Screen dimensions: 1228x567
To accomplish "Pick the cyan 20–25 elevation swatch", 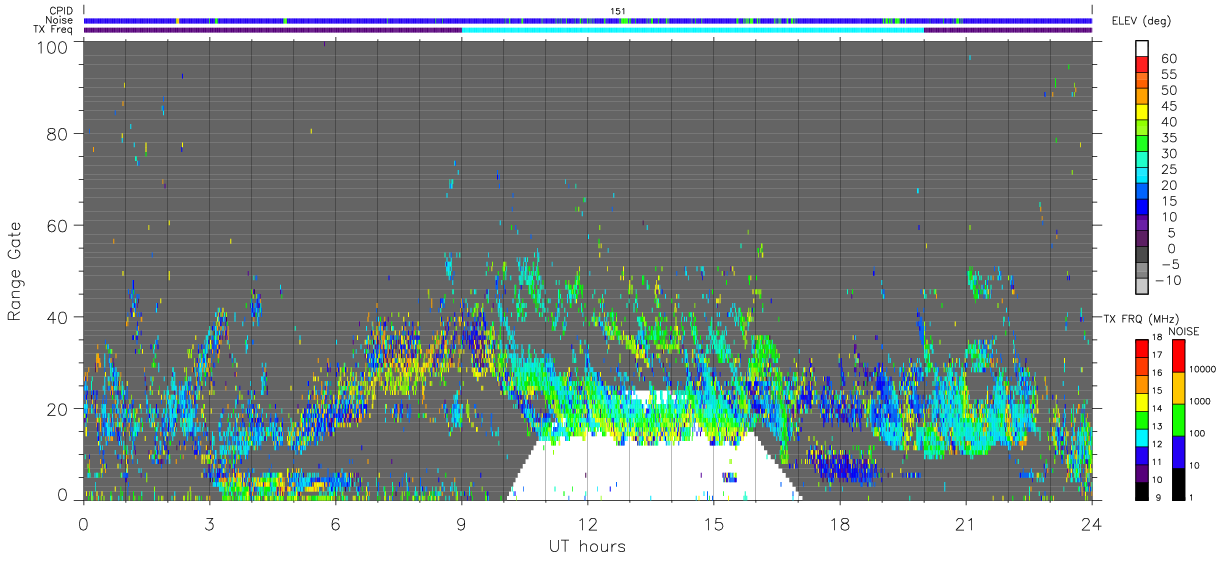I will coord(1142,174).
